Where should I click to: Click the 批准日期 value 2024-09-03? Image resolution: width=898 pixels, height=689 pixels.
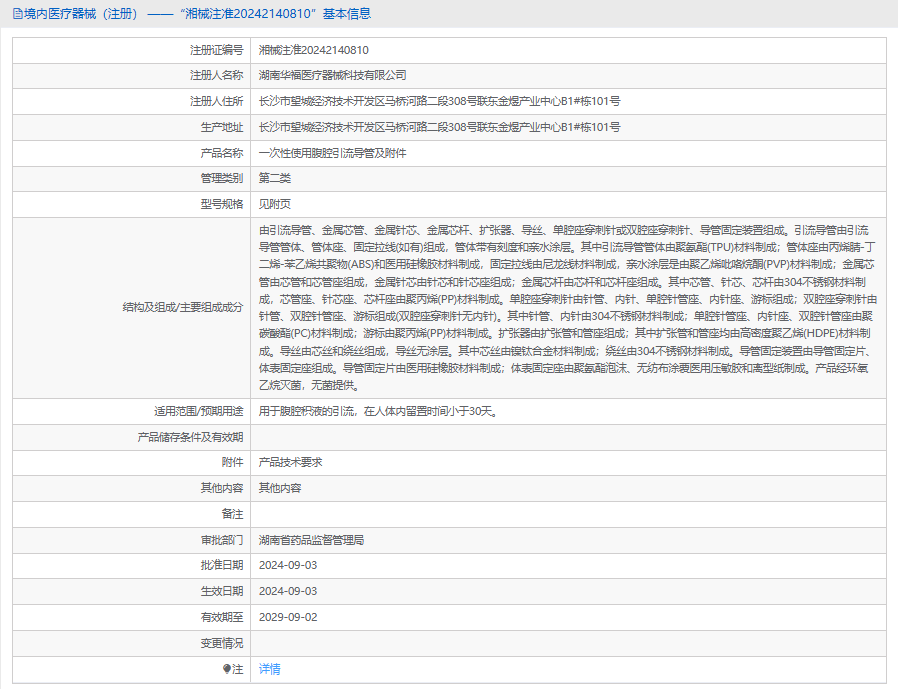click(x=288, y=565)
